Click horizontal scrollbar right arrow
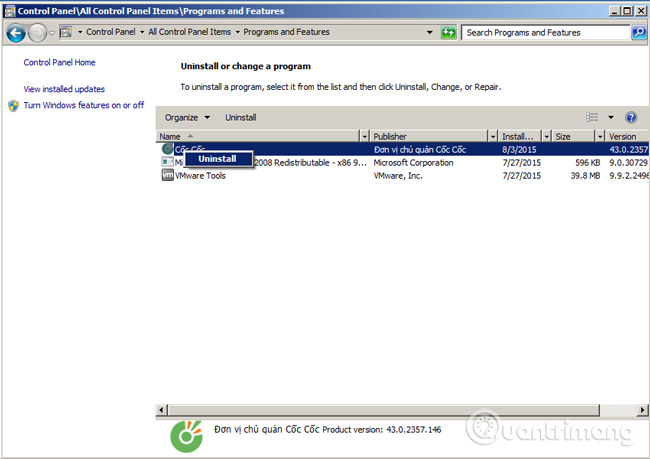650x459 pixels. [x=643, y=410]
